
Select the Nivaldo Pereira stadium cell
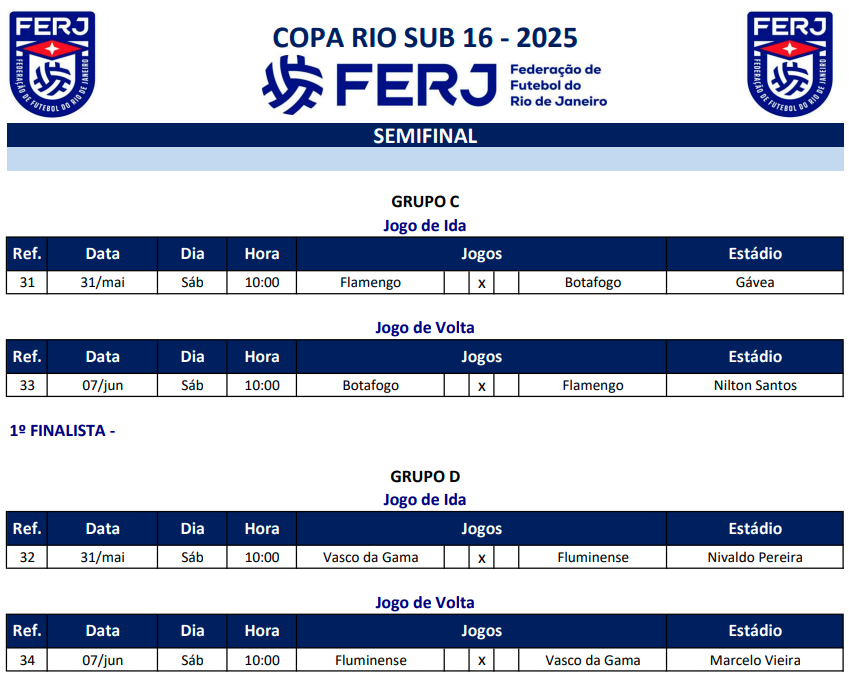pos(755,557)
